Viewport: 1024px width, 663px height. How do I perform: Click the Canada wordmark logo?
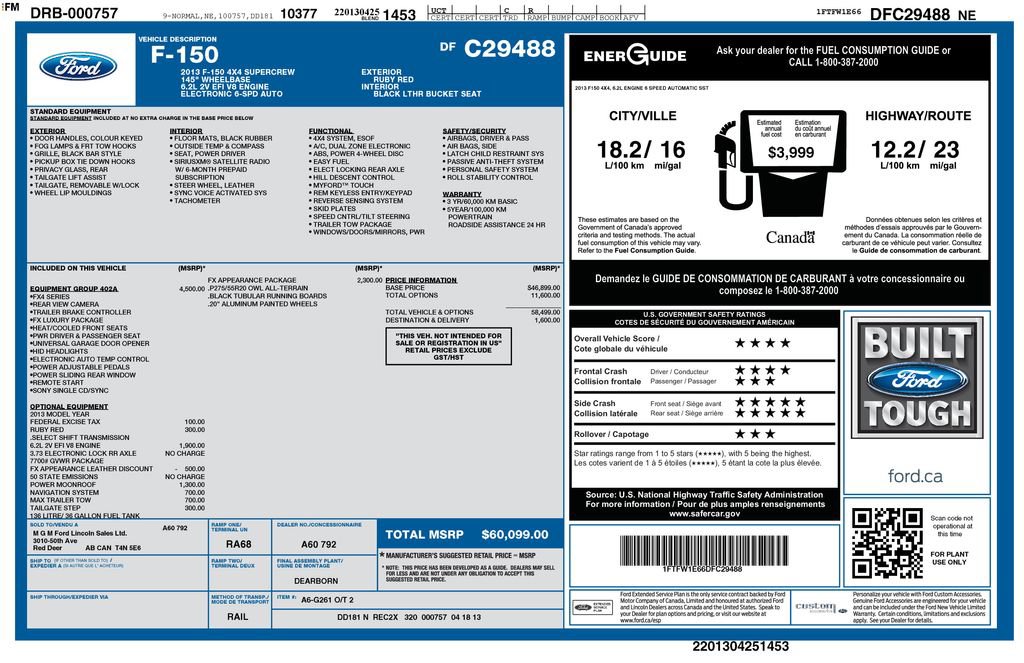[793, 236]
